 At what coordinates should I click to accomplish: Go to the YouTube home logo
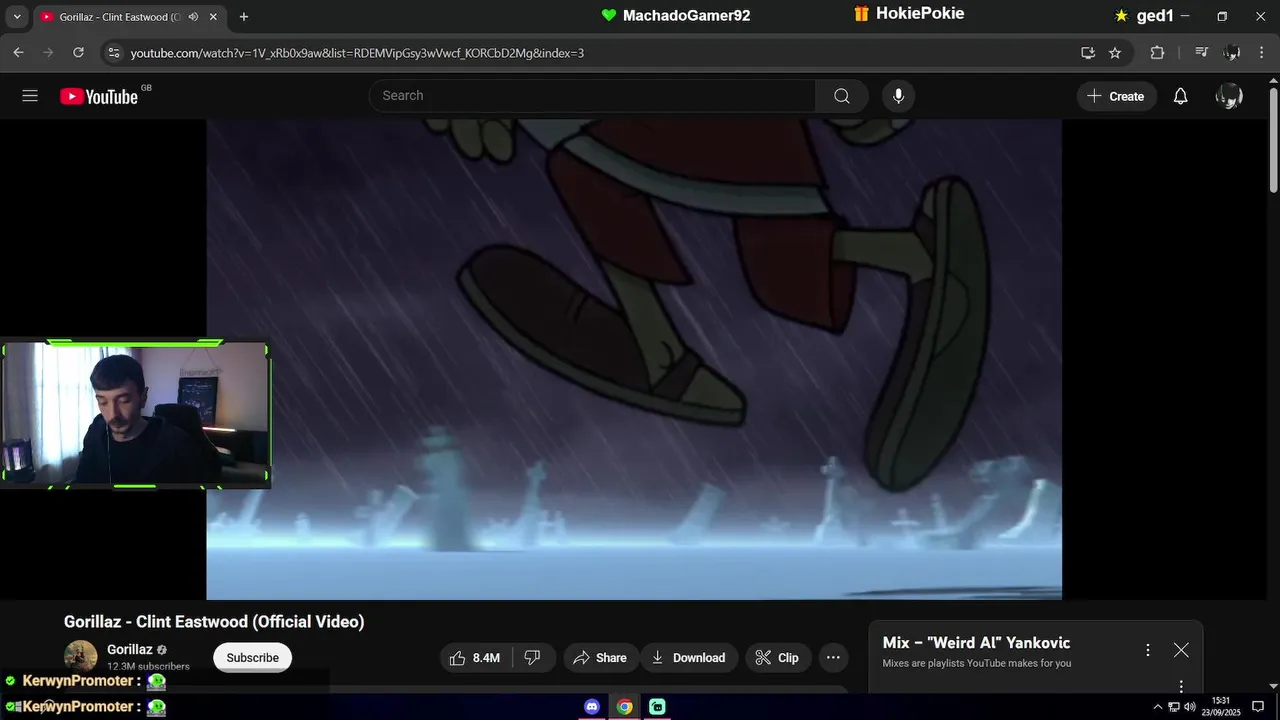(x=99, y=96)
